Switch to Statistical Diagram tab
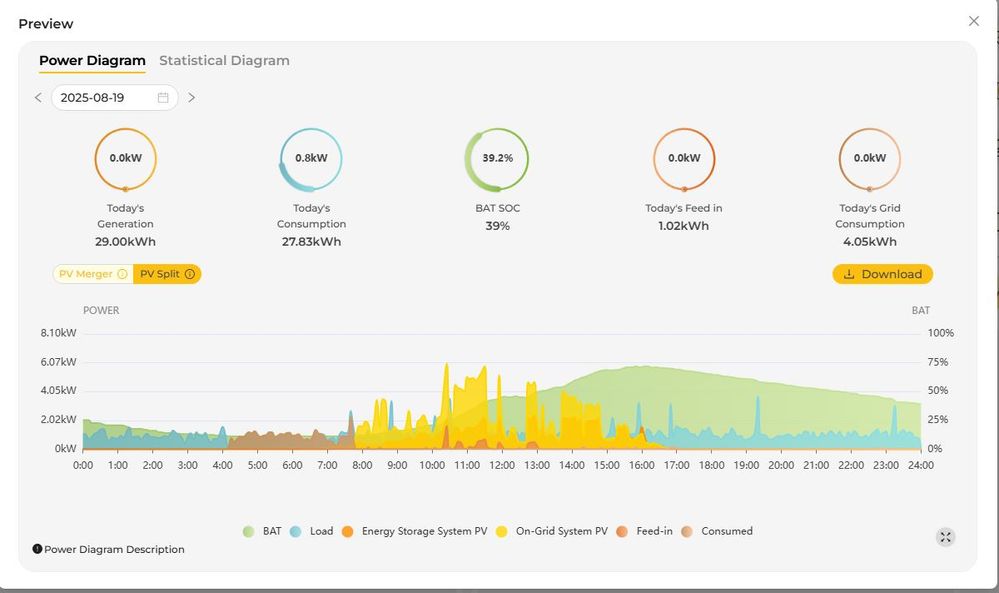The image size is (999, 593). [x=224, y=61]
